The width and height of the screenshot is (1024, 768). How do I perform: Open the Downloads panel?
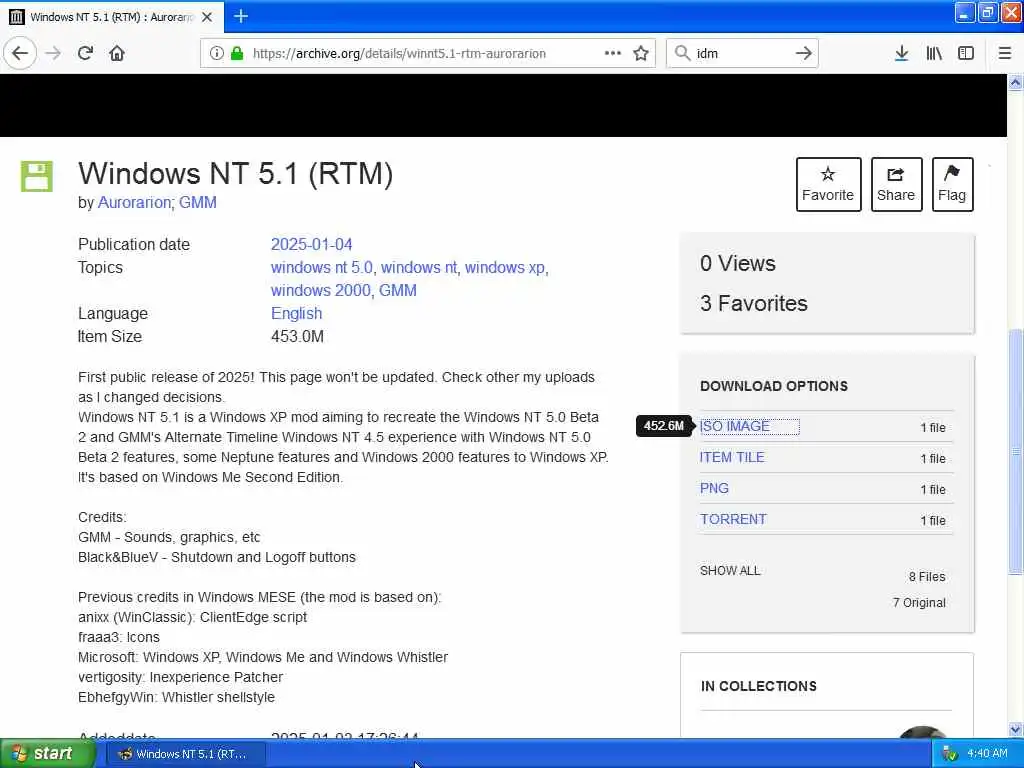[901, 53]
